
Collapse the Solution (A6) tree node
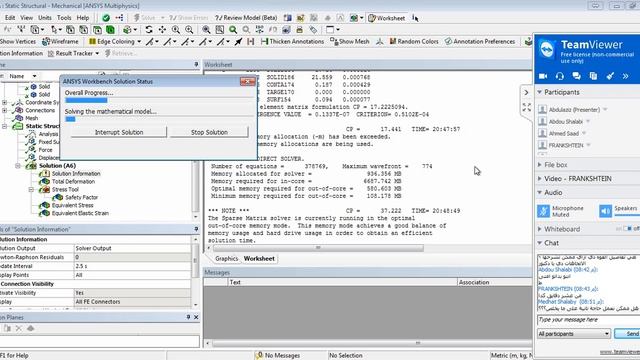coord(18,166)
